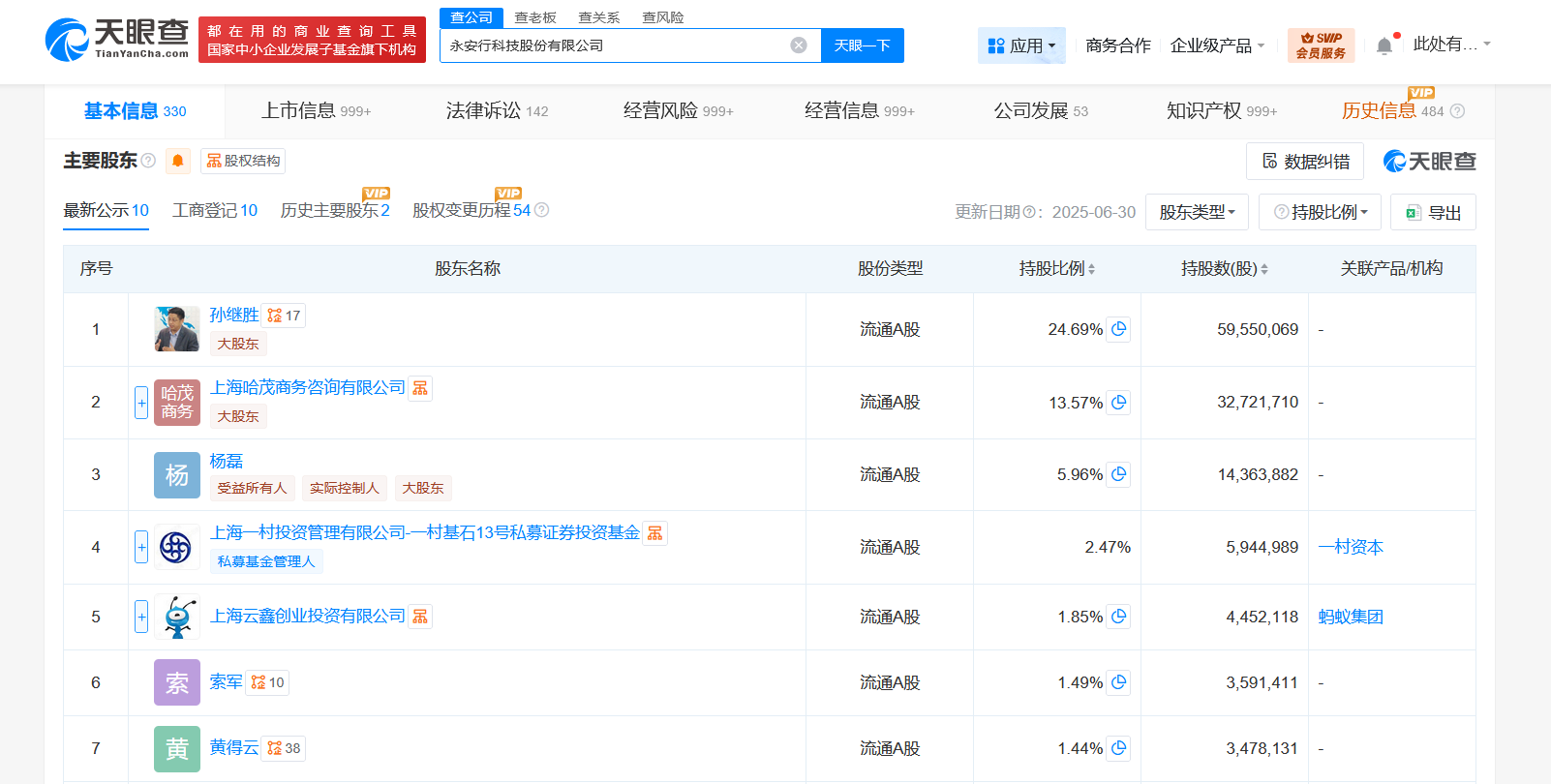Open the 股权结构 equity structure button
The width and height of the screenshot is (1551, 784).
(243, 161)
